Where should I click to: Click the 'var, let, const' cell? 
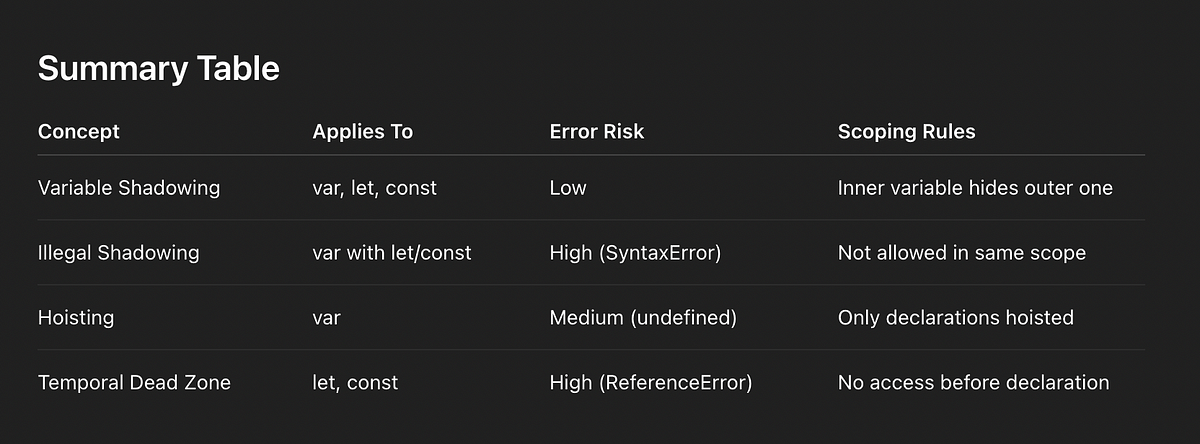(x=375, y=188)
